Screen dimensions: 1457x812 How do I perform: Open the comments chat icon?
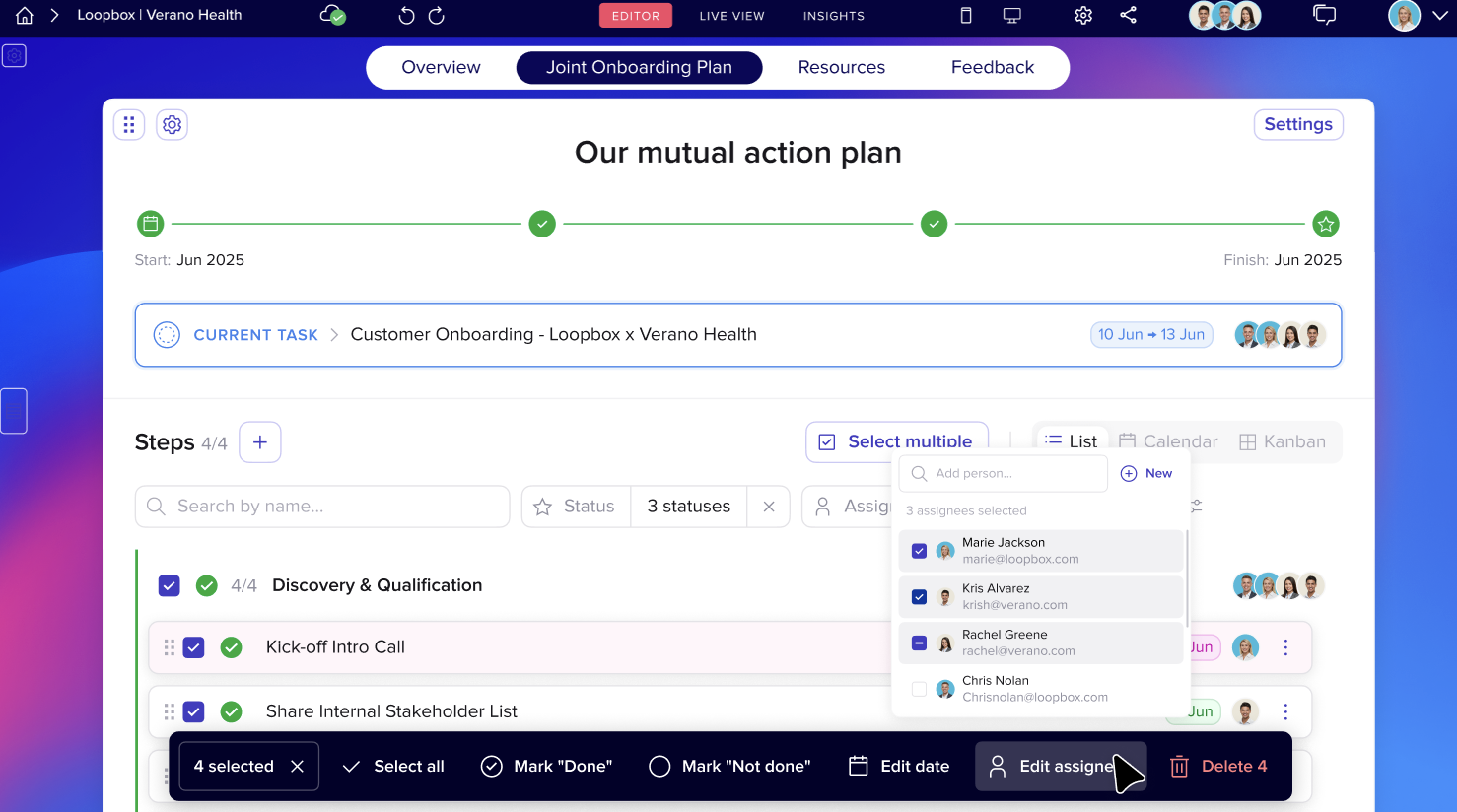(1325, 15)
